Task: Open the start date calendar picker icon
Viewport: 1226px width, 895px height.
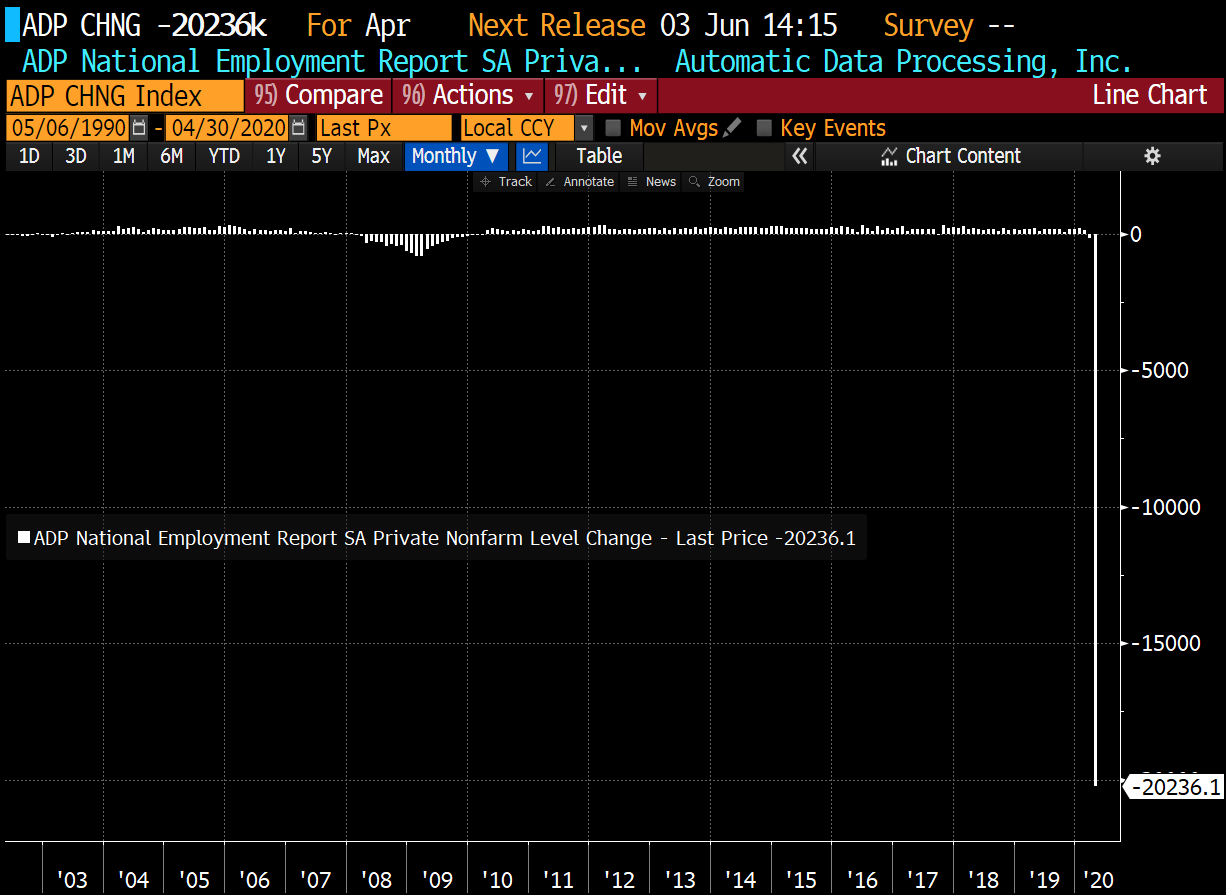Action: 139,128
